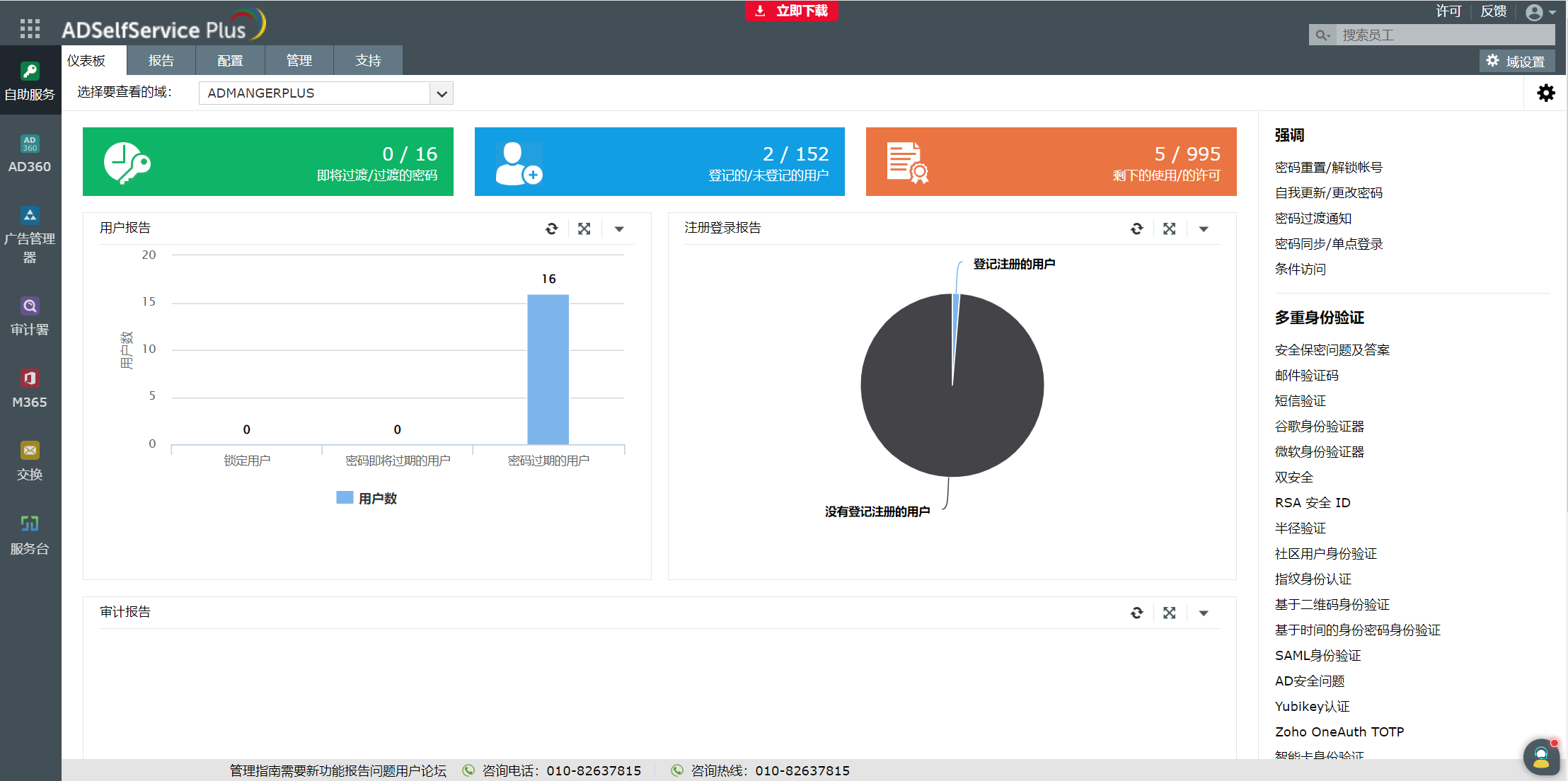Screen dimensions: 1568x781
Task: Refresh the 用户报告 chart
Action: click(x=552, y=228)
